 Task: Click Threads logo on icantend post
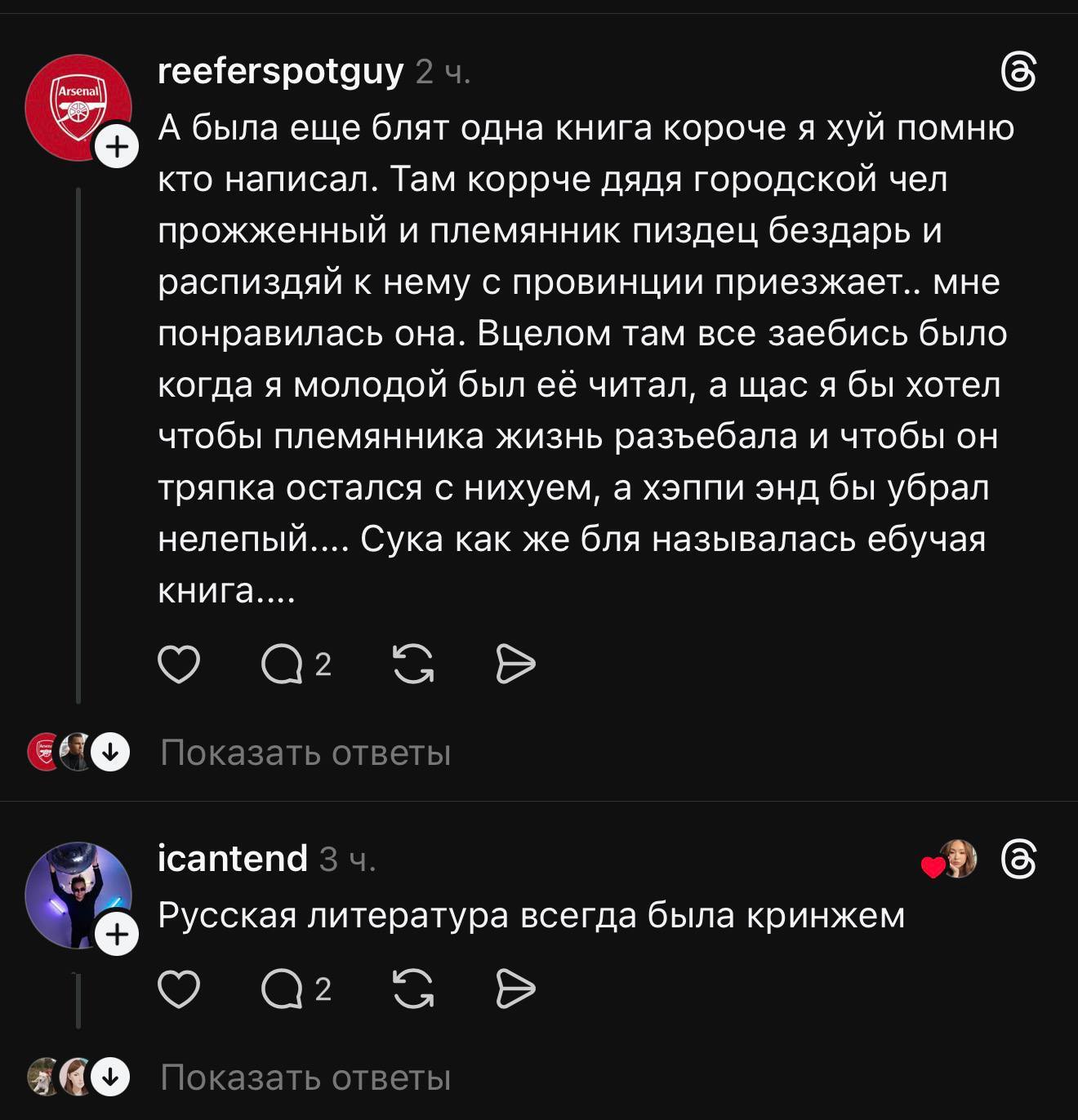(x=1019, y=860)
